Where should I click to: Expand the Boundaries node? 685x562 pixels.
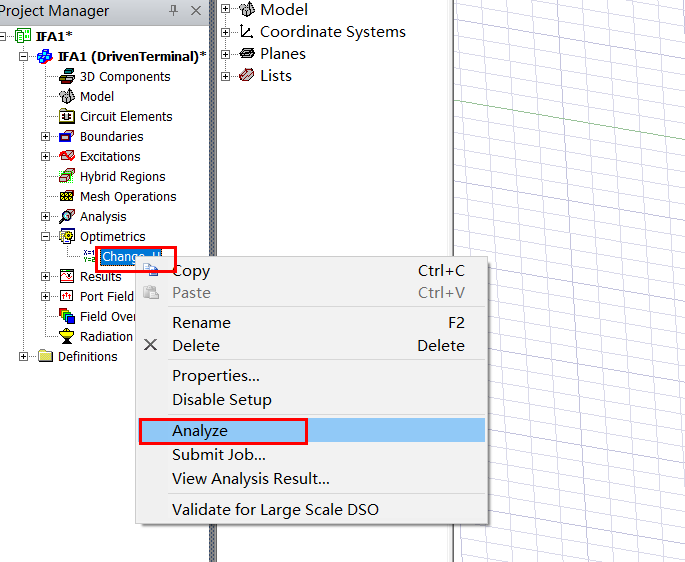tap(45, 136)
